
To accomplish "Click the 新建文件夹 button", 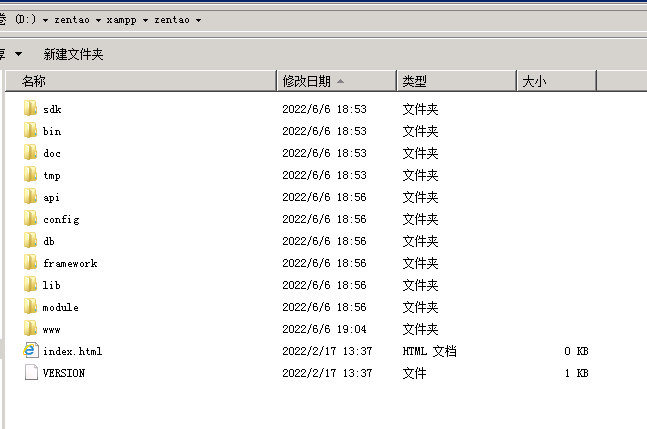I will tap(73, 54).
